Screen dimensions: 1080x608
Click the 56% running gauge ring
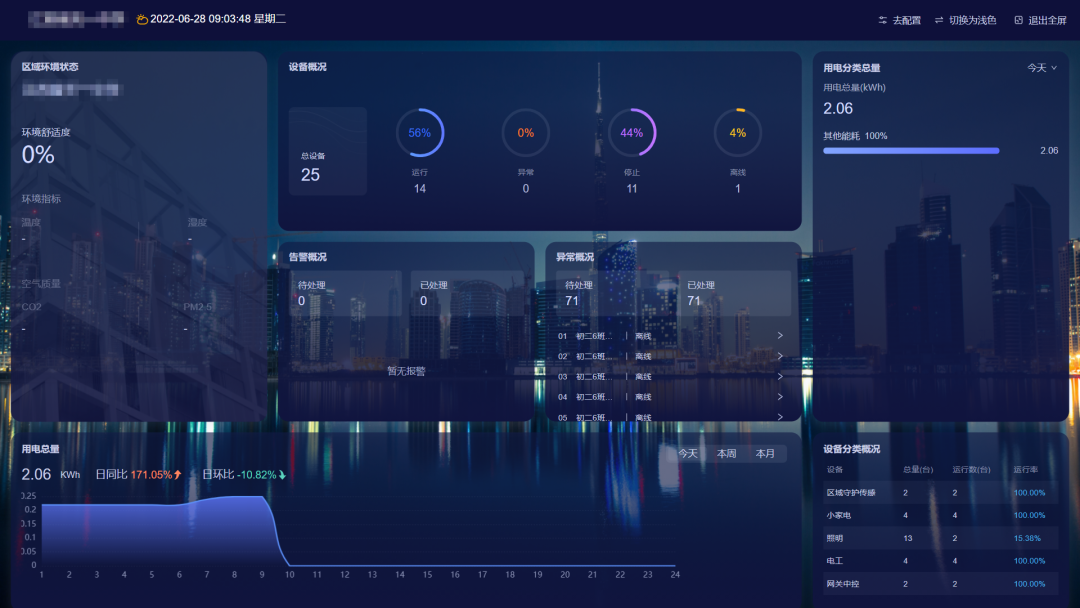(419, 133)
